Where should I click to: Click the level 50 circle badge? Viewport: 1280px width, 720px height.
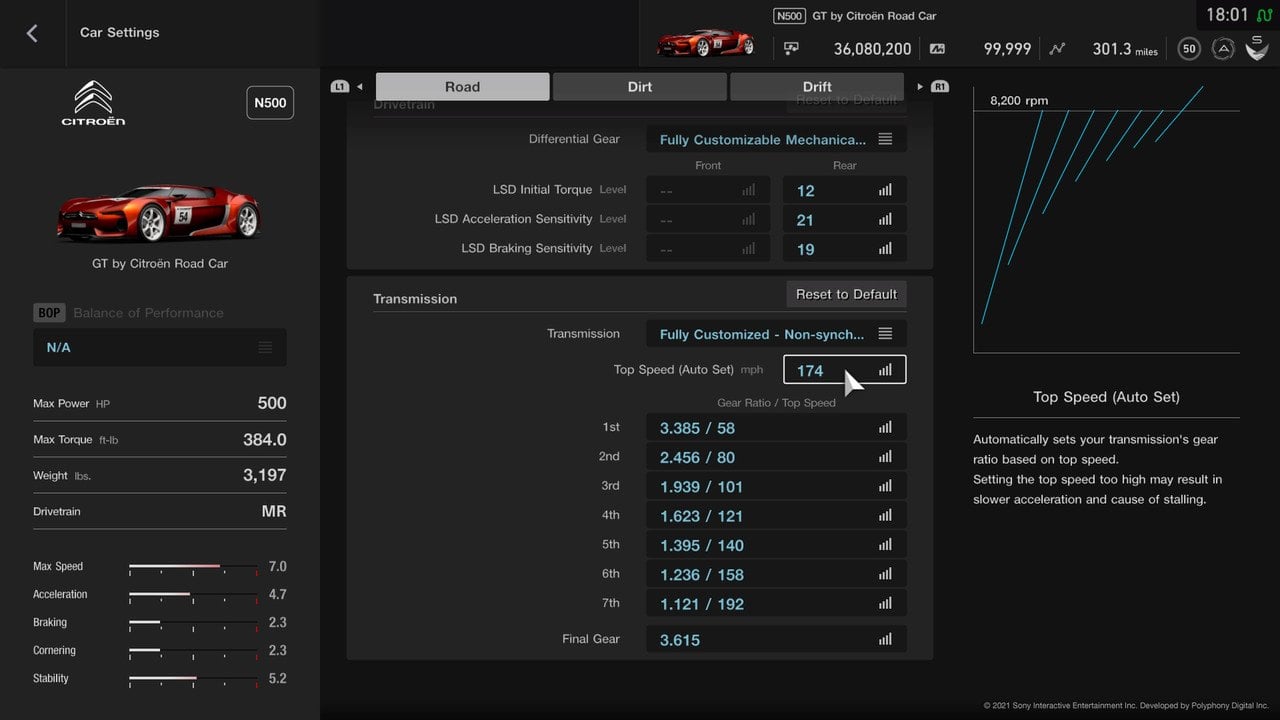coord(1189,48)
